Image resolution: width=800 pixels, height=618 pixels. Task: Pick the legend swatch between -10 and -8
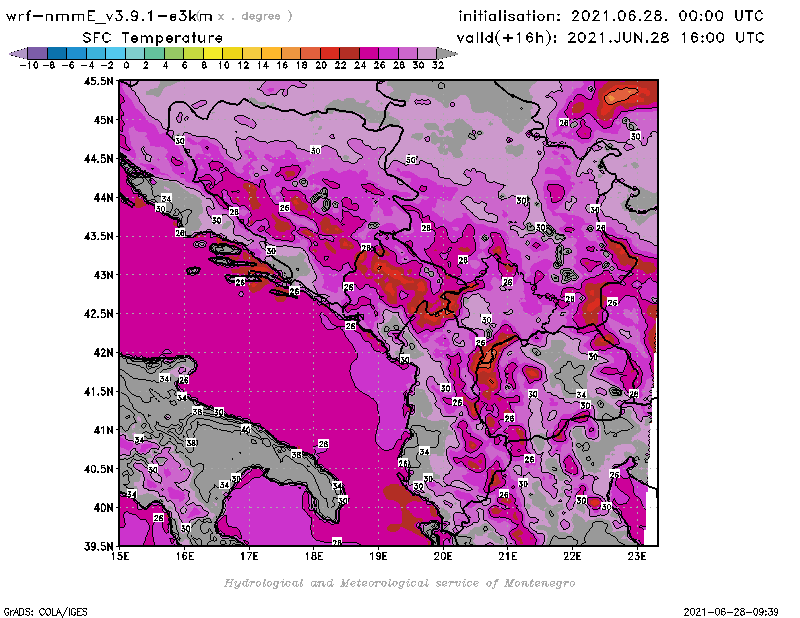38,53
